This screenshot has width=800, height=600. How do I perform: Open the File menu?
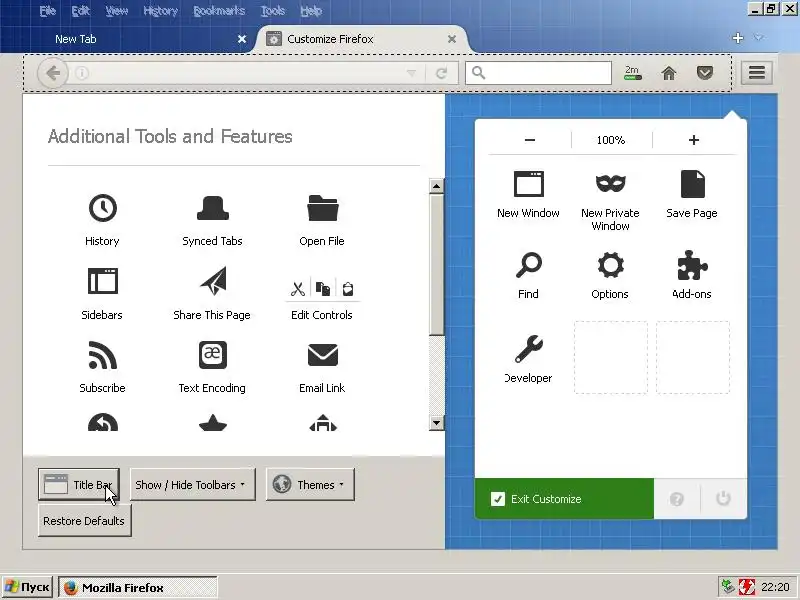(x=47, y=11)
